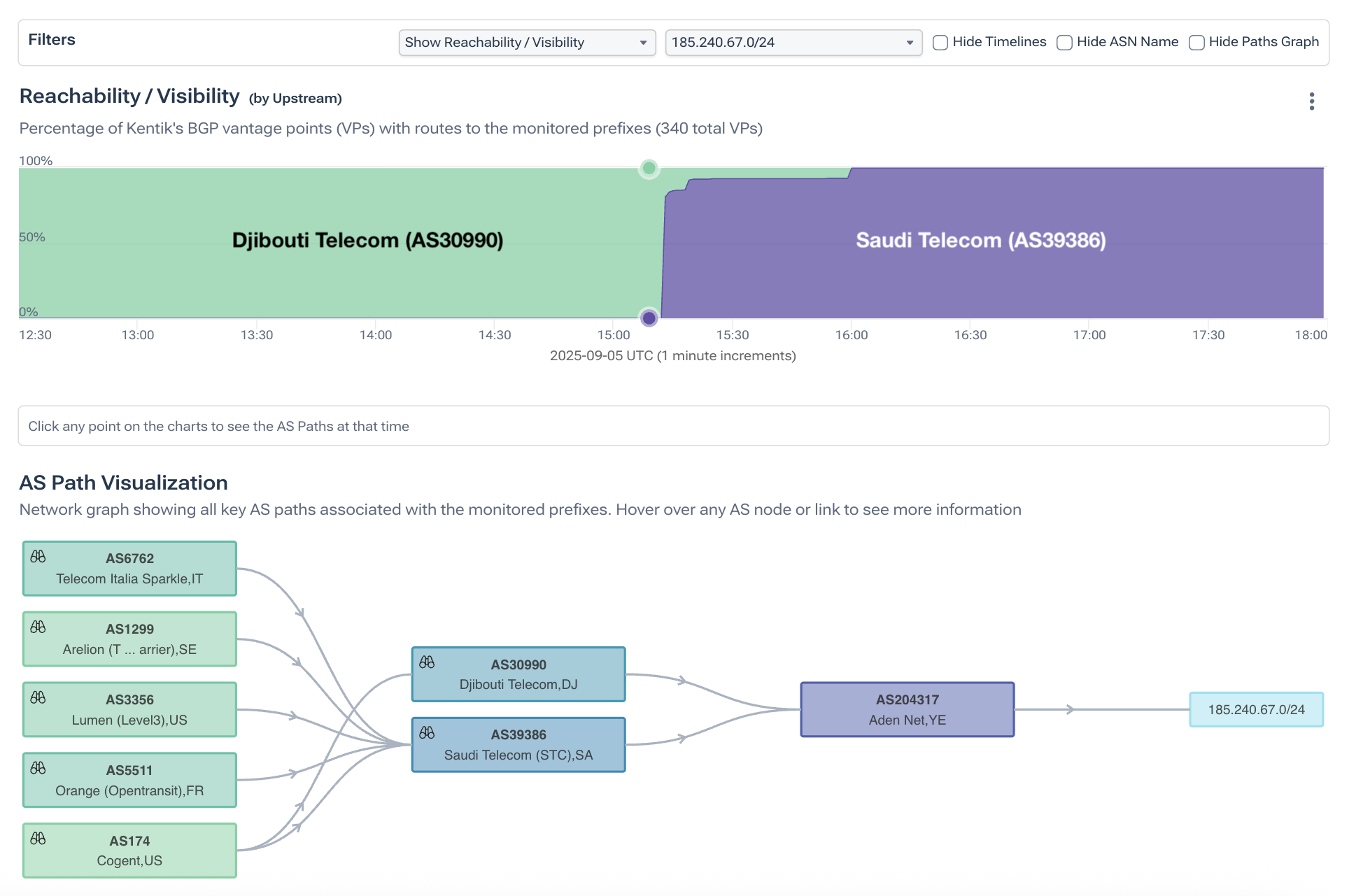Select the AS39386 Saudi Telecom (STC) node
This screenshot has height=896, width=1349.
pyautogui.click(x=518, y=745)
